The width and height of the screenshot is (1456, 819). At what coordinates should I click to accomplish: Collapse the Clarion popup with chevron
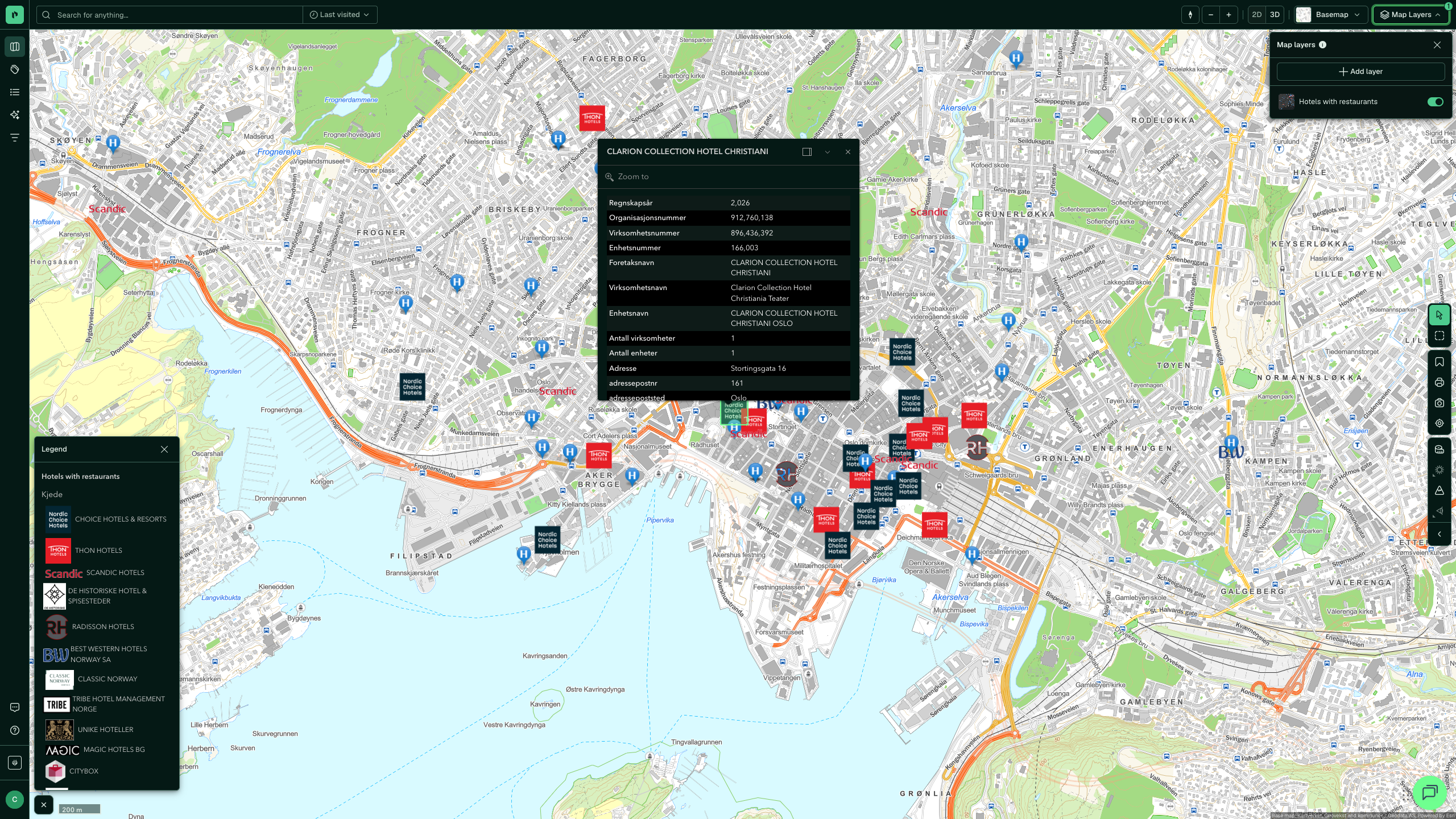(x=827, y=152)
